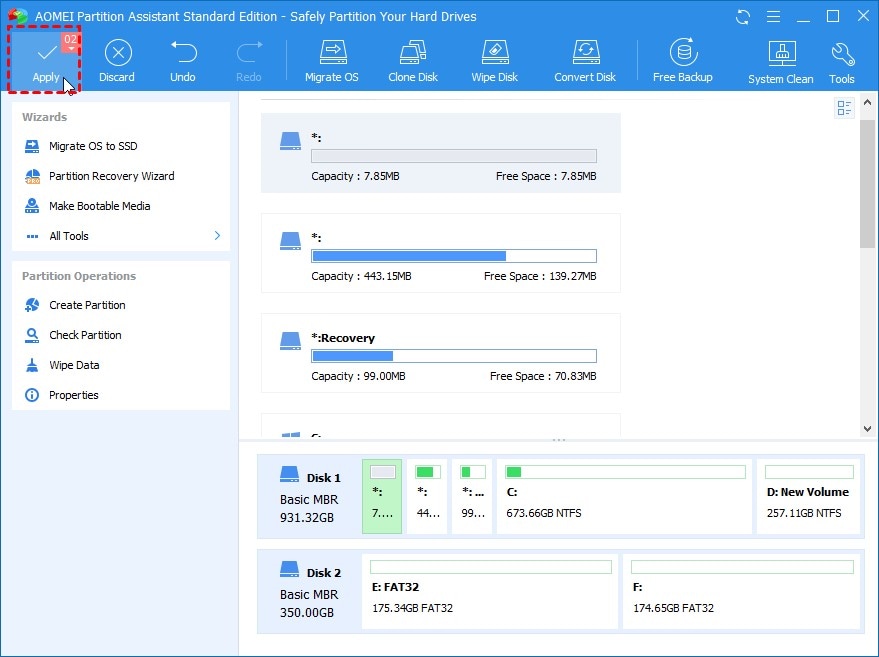Toggle the list view mode icon
Screen dimensions: 879x657
844,108
